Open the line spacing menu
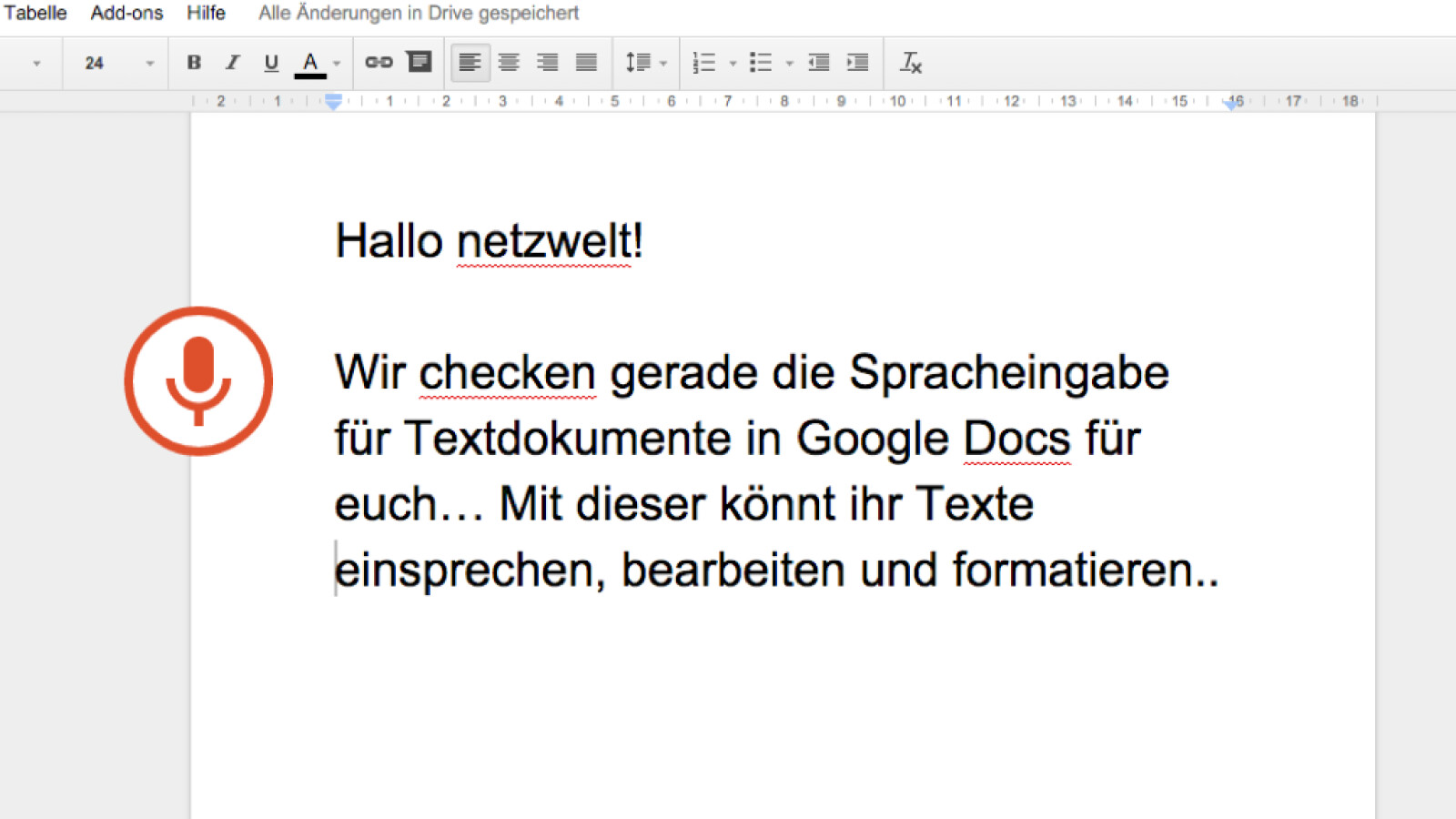This screenshot has width=1456, height=819. pyautogui.click(x=645, y=63)
